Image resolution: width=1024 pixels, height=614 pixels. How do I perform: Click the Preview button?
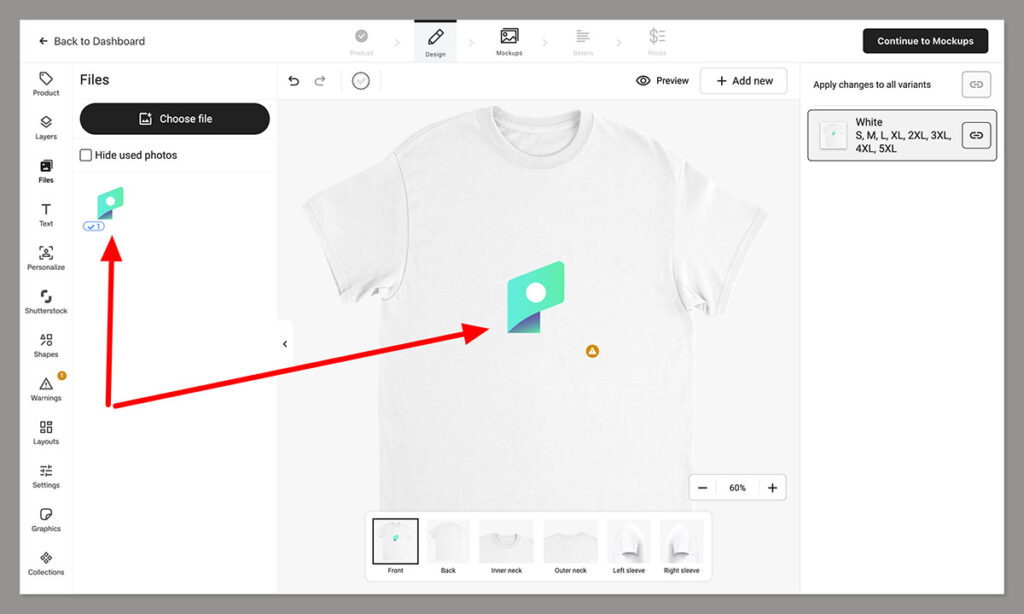[x=662, y=81]
